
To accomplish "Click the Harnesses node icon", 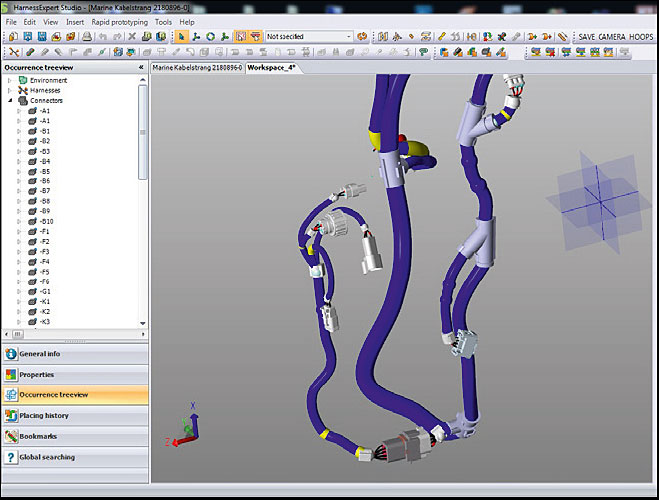I will tap(23, 90).
